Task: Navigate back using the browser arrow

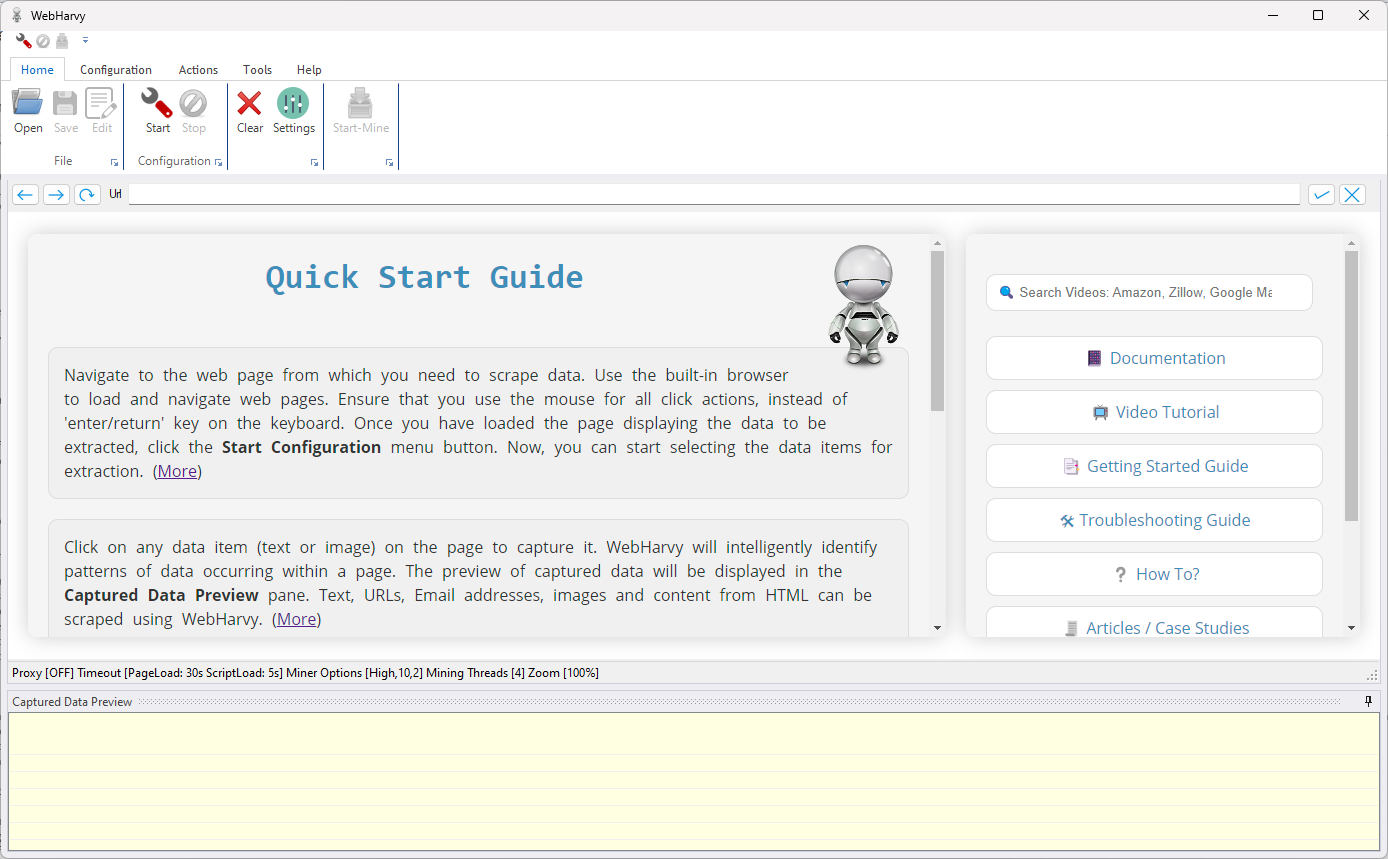Action: pyautogui.click(x=25, y=194)
